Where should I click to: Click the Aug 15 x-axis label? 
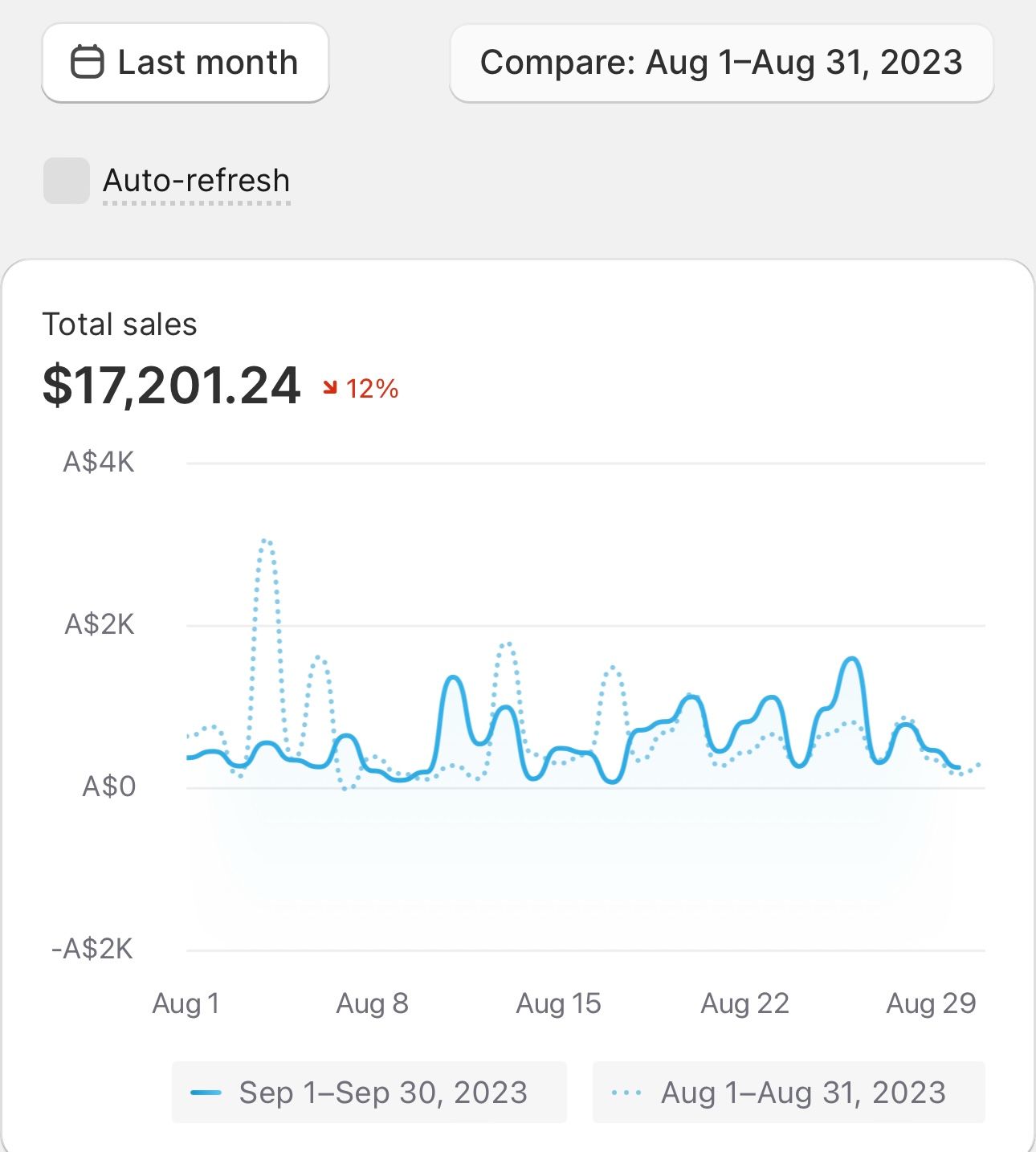pos(558,1003)
